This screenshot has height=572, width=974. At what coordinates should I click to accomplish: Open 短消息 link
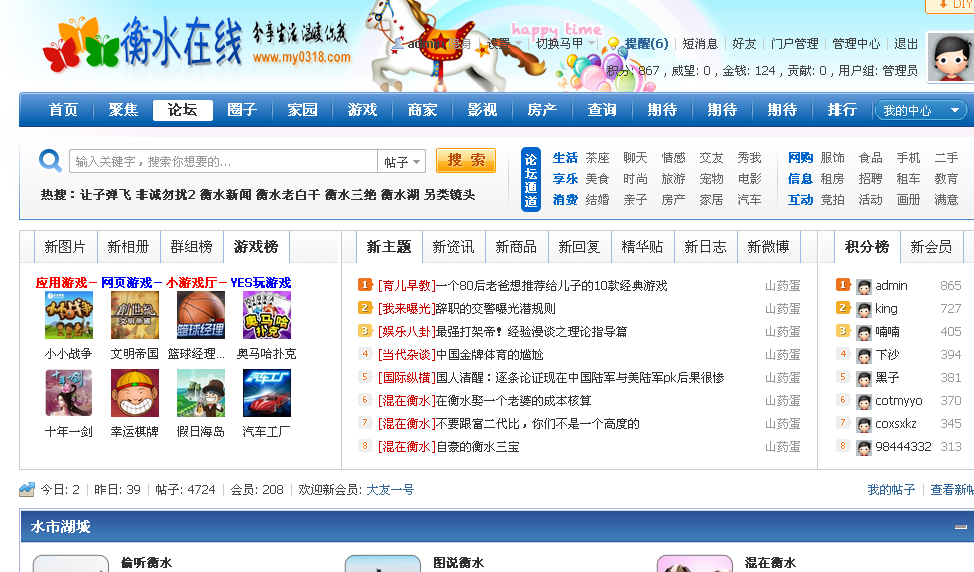pos(700,43)
